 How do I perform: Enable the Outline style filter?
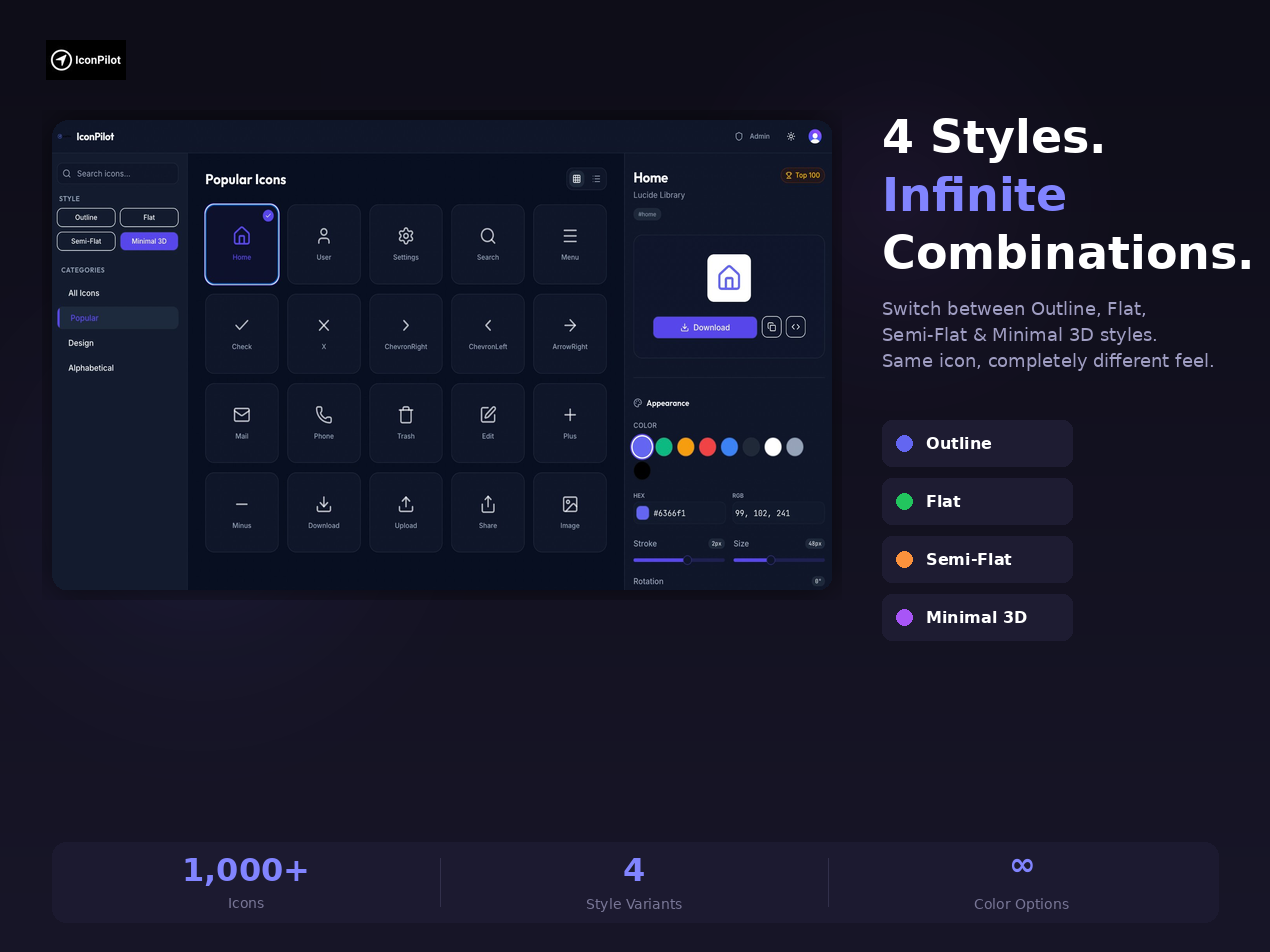86,217
